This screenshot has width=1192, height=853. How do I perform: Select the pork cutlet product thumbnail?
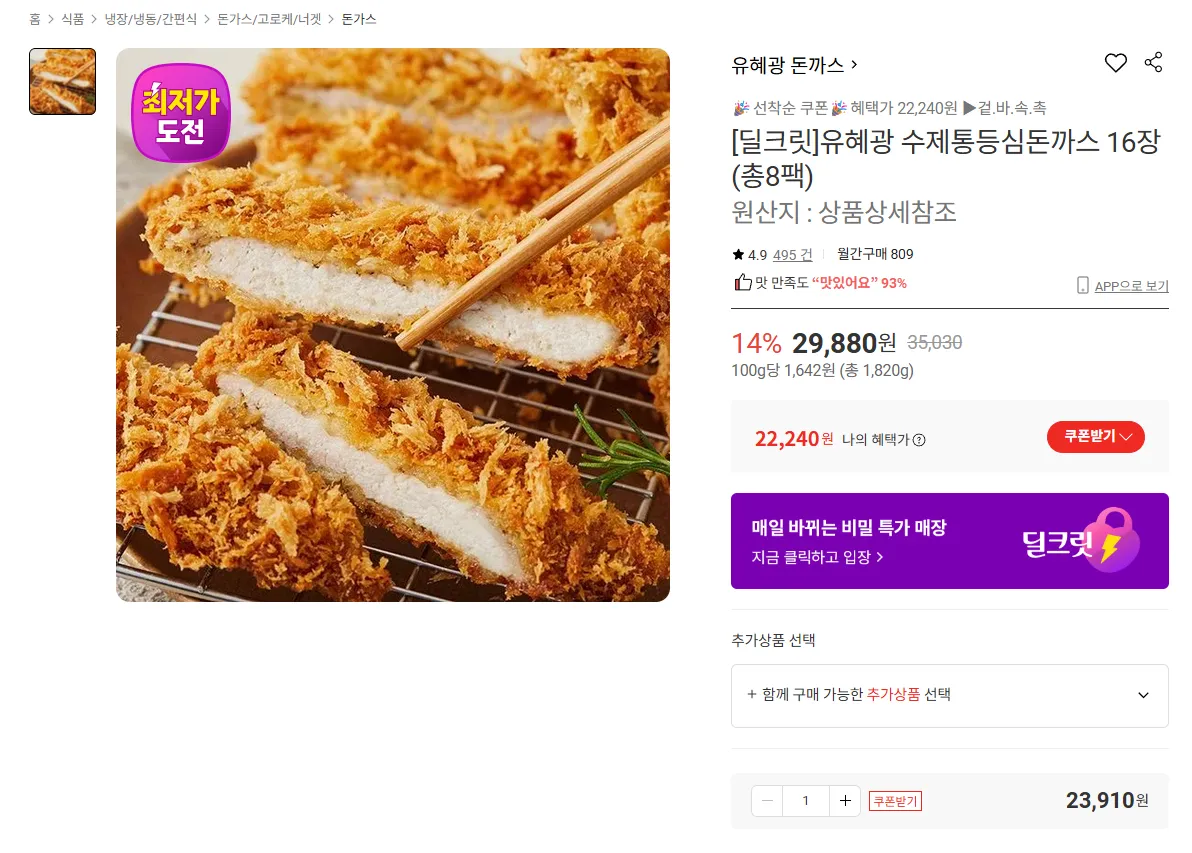pyautogui.click(x=63, y=81)
